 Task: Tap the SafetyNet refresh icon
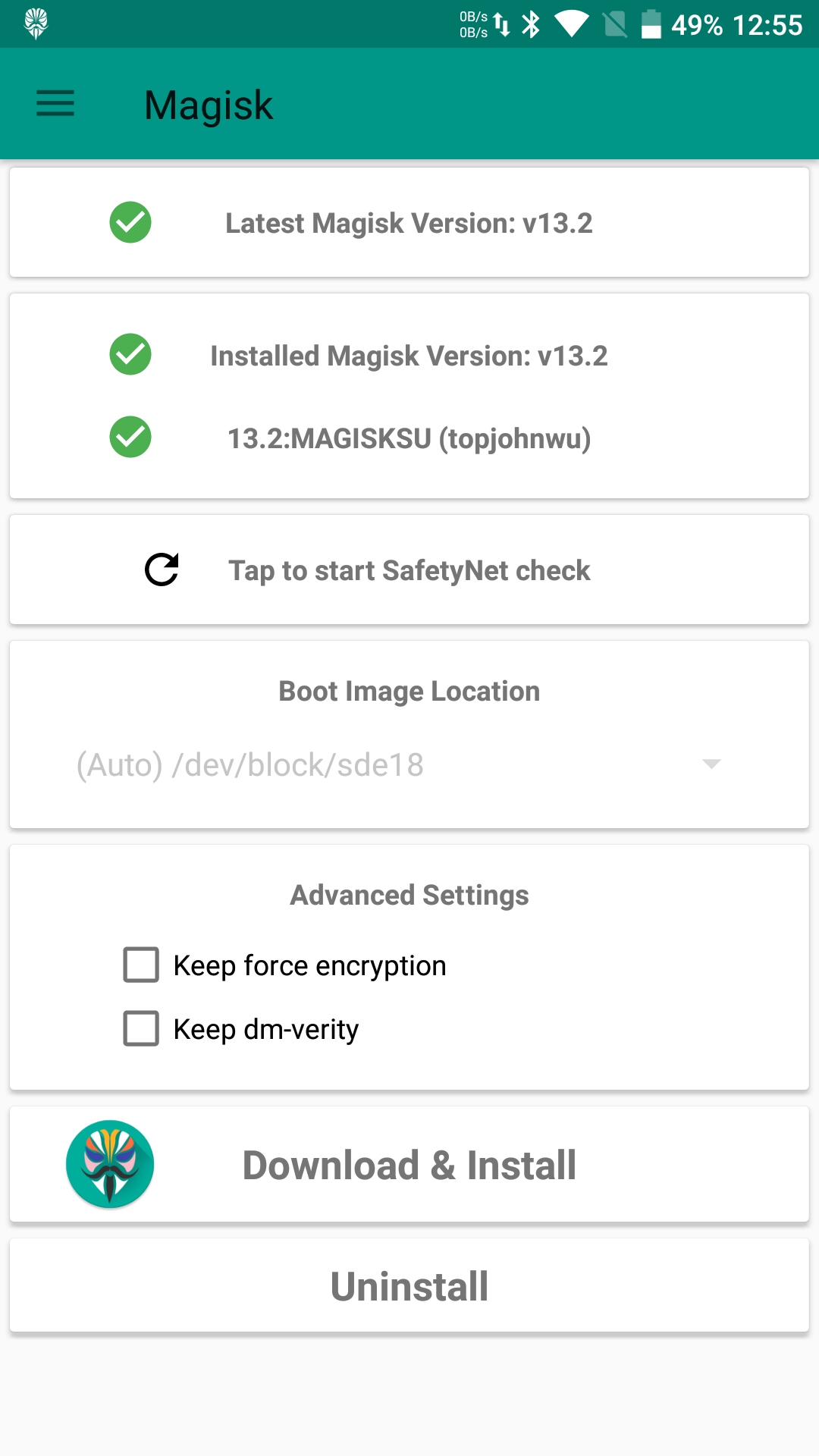(x=162, y=570)
